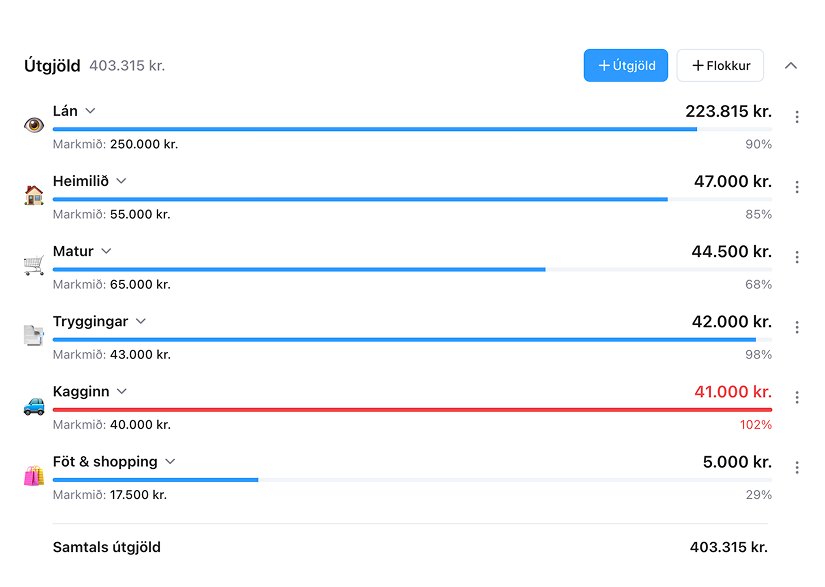Image resolution: width=825 pixels, height=587 pixels.
Task: Click the car icon for Kagginn
Action: (x=35, y=405)
